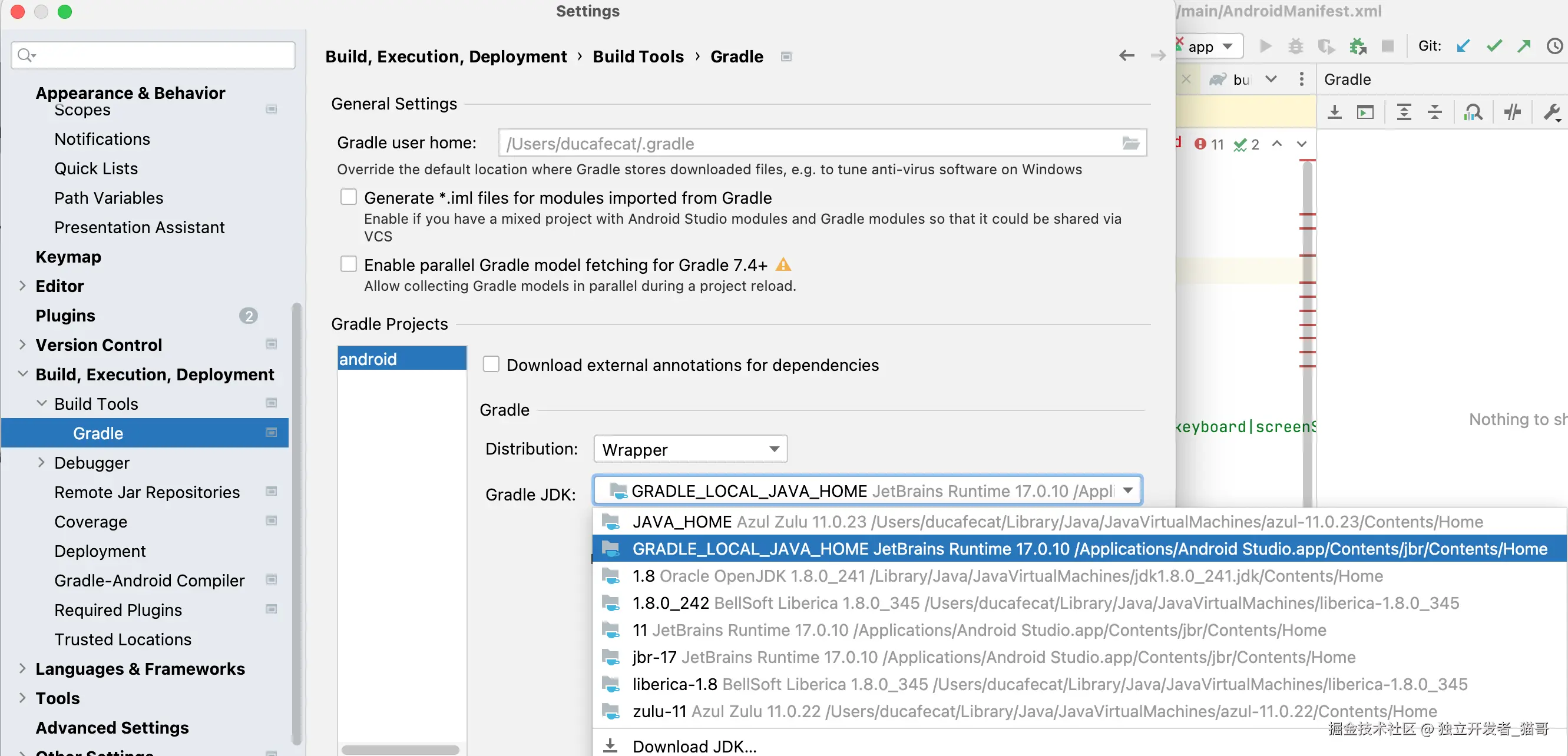Open the Gradle settings wrench icon
The width and height of the screenshot is (1568, 756).
point(1552,112)
